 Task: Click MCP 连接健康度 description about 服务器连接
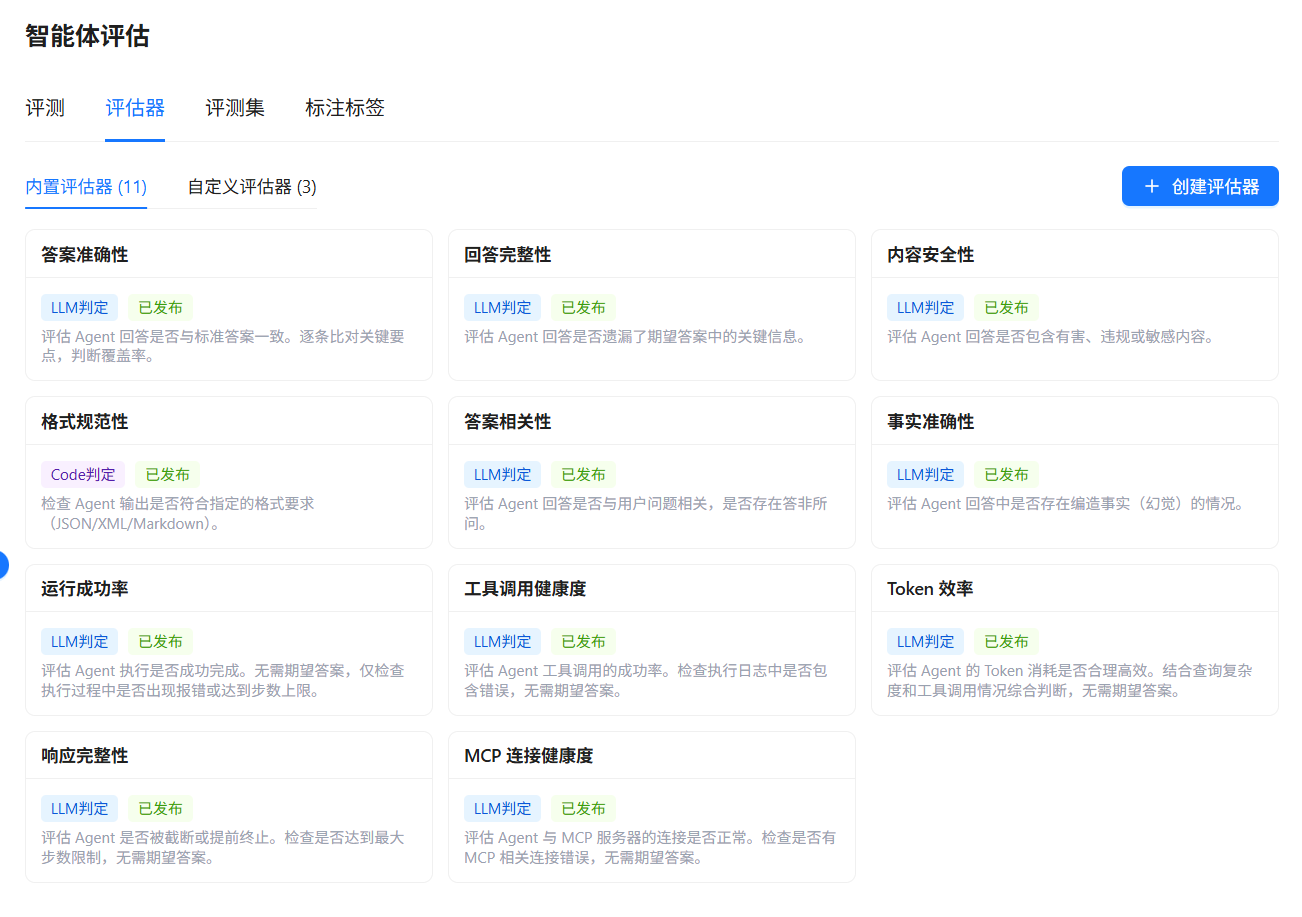[650, 847]
